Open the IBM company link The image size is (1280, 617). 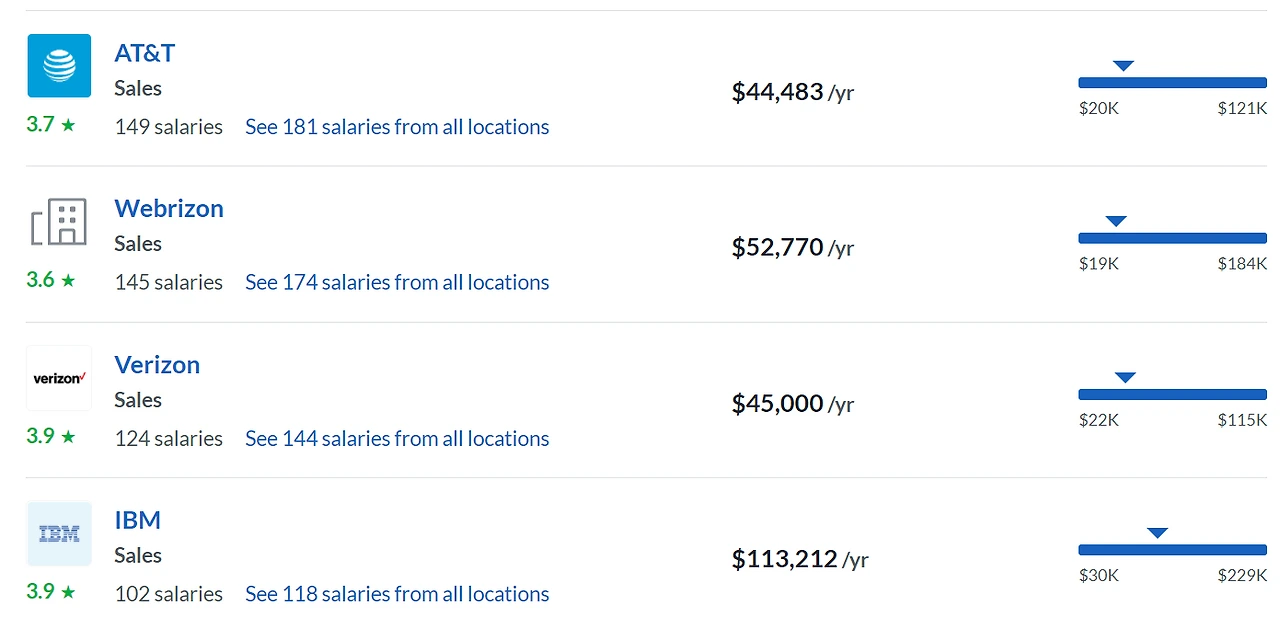138,521
